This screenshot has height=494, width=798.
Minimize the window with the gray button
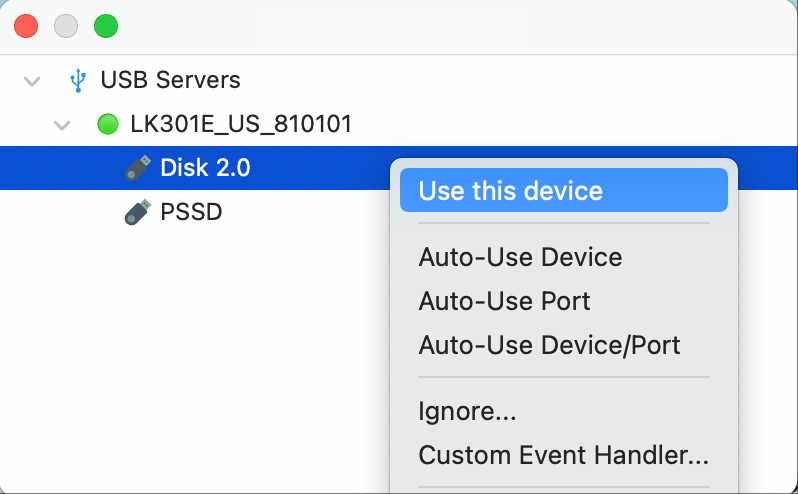66,26
